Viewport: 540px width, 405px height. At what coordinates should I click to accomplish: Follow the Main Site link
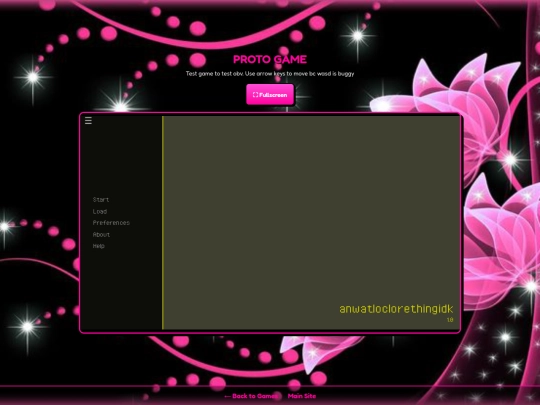pyautogui.click(x=302, y=396)
